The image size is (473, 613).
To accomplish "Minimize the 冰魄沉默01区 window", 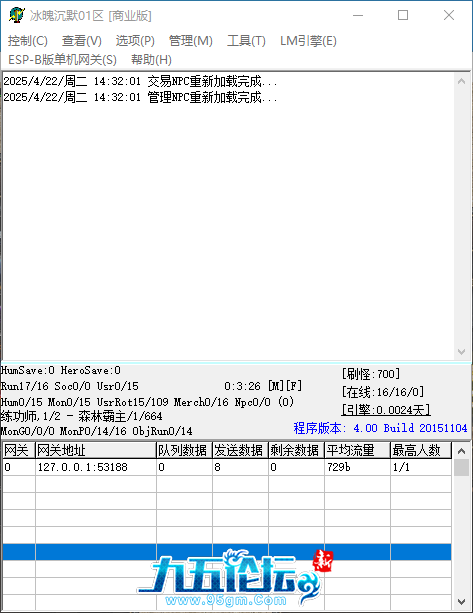I will click(x=358, y=15).
